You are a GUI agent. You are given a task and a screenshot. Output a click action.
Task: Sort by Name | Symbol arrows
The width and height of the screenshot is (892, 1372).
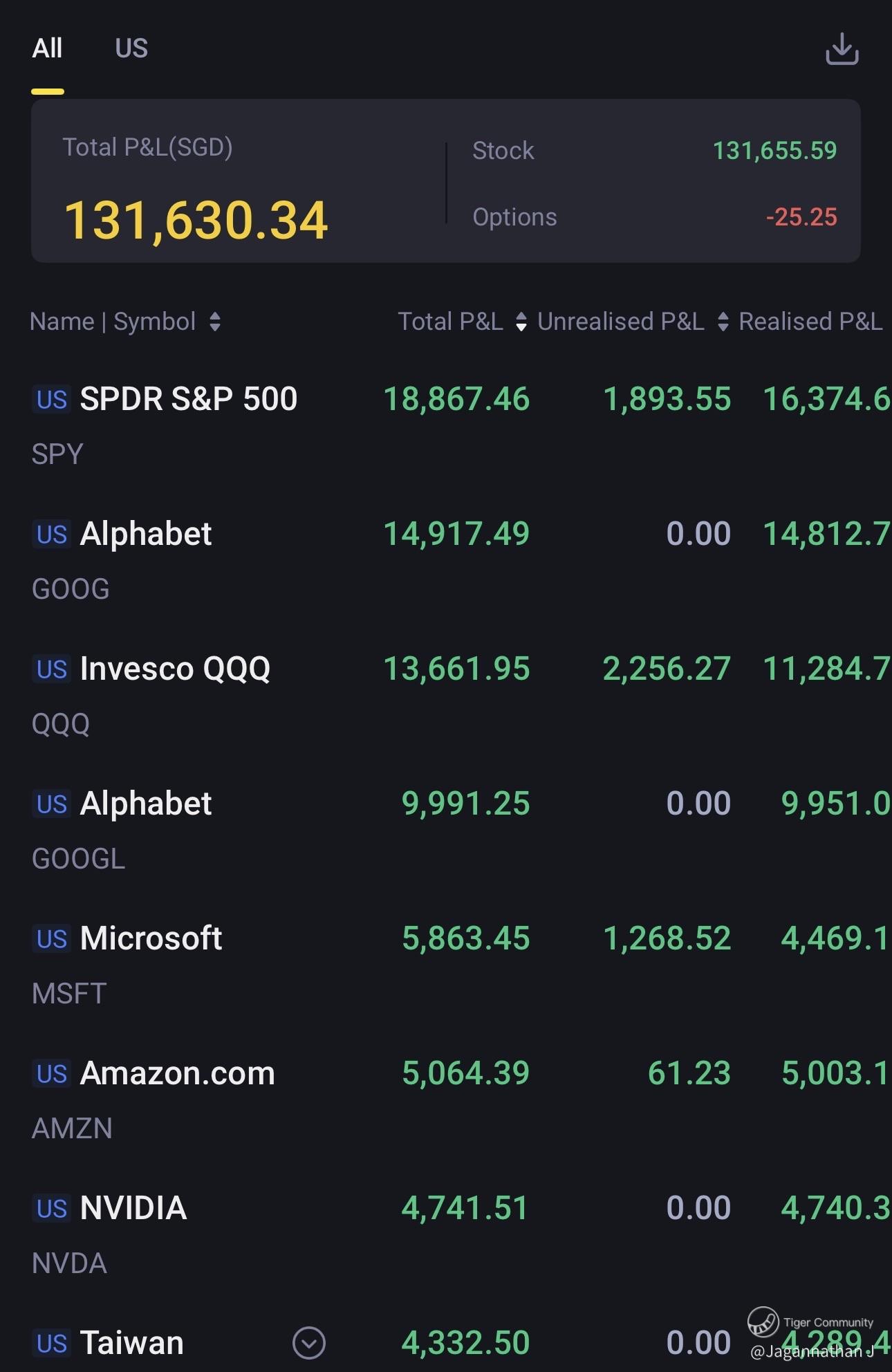click(215, 322)
